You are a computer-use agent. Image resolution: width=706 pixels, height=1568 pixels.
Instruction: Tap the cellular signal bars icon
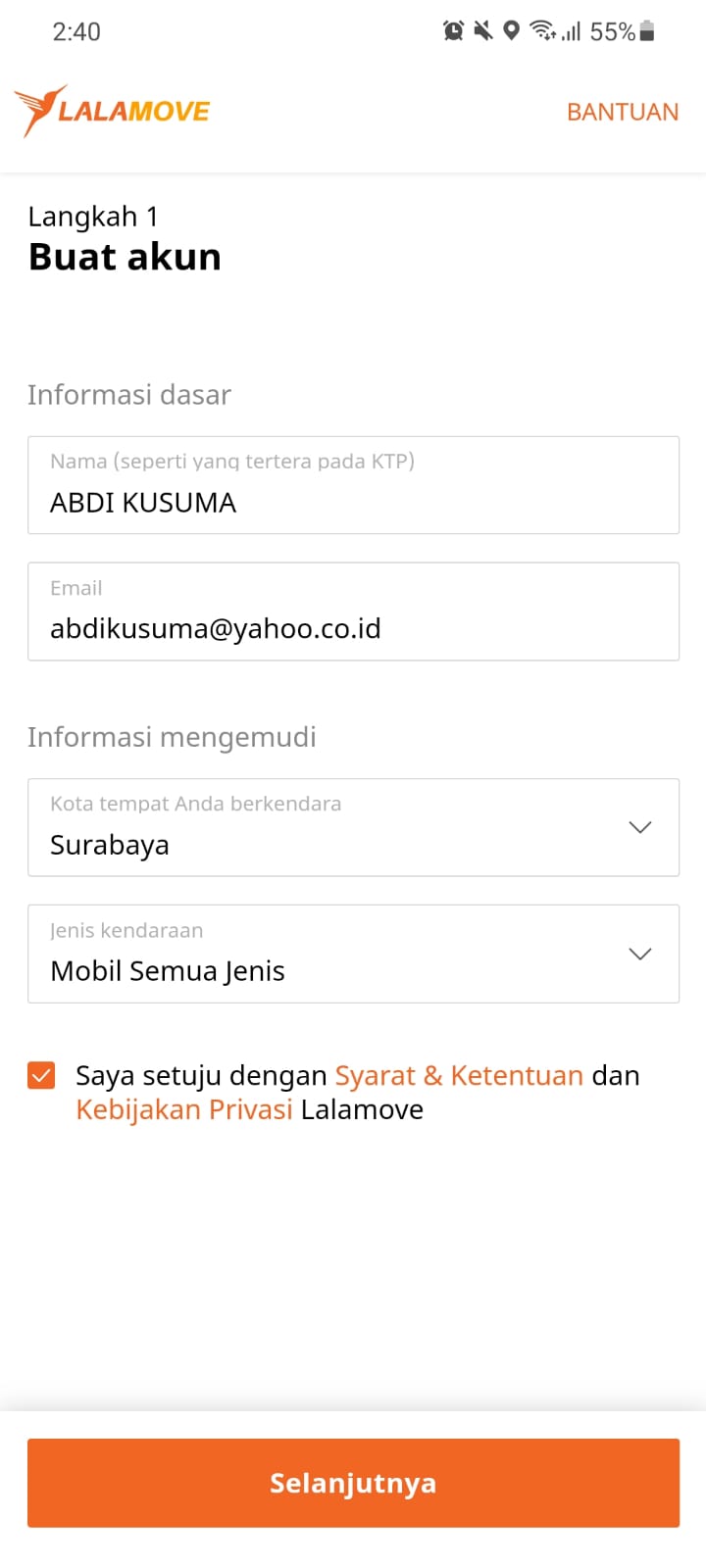pyautogui.click(x=572, y=32)
